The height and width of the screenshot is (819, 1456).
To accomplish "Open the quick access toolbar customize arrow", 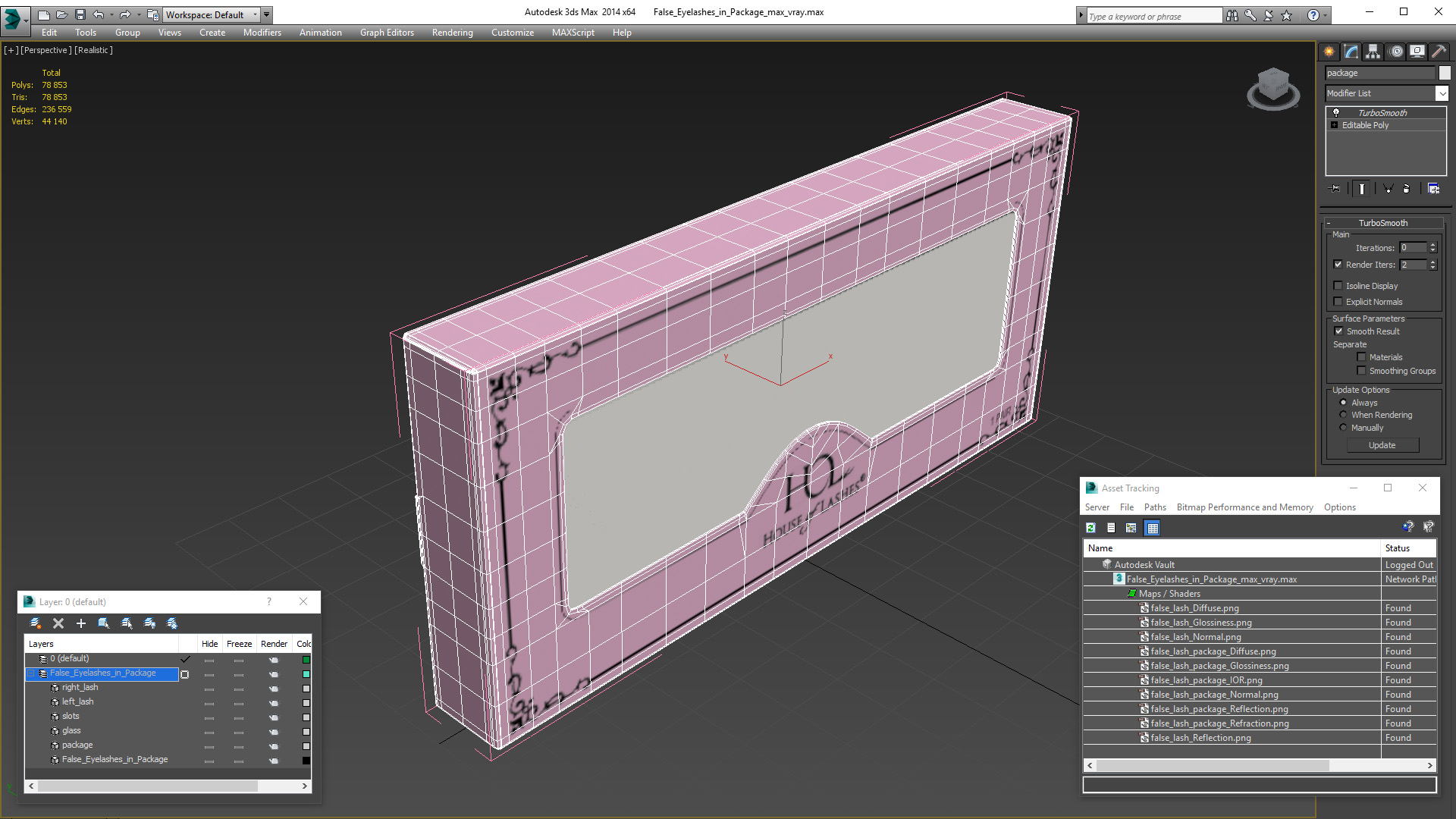I will click(x=266, y=14).
